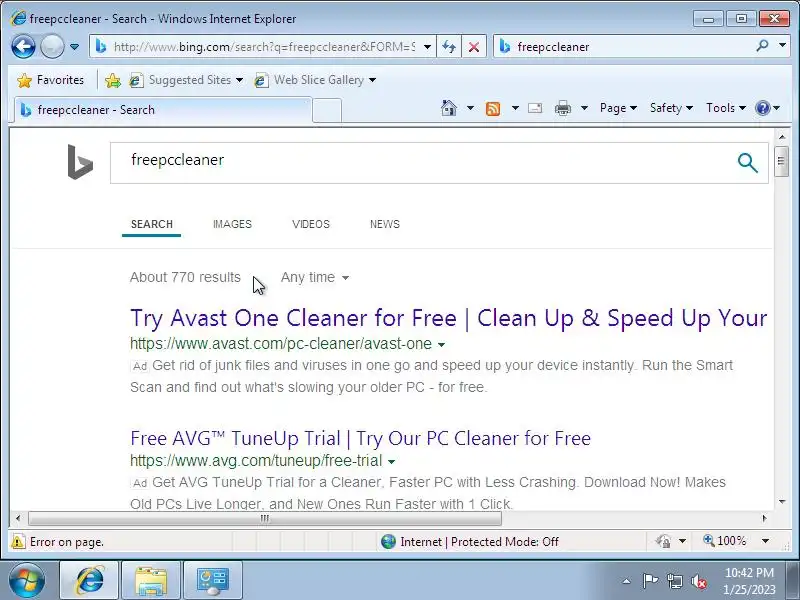
Task: Open Windows Explorer from taskbar
Action: click(151, 581)
